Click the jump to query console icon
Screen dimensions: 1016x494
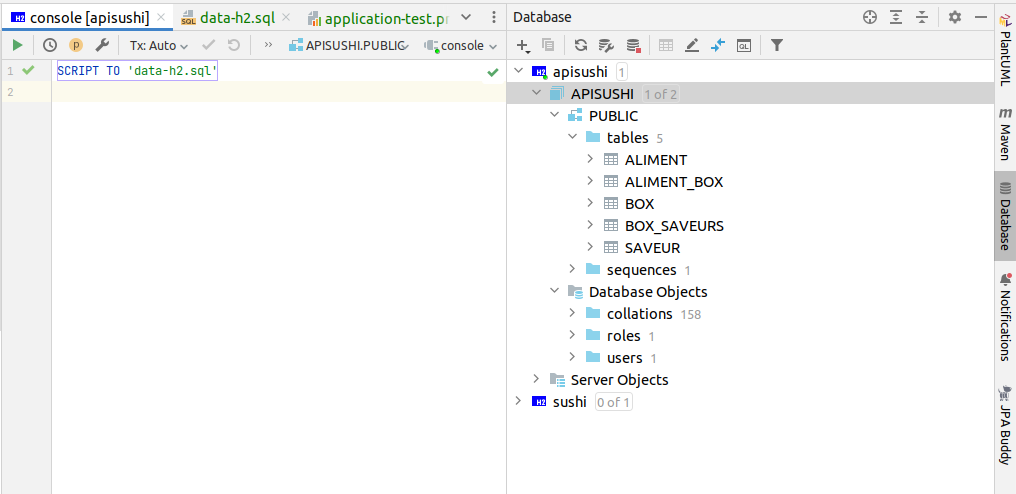coord(718,45)
